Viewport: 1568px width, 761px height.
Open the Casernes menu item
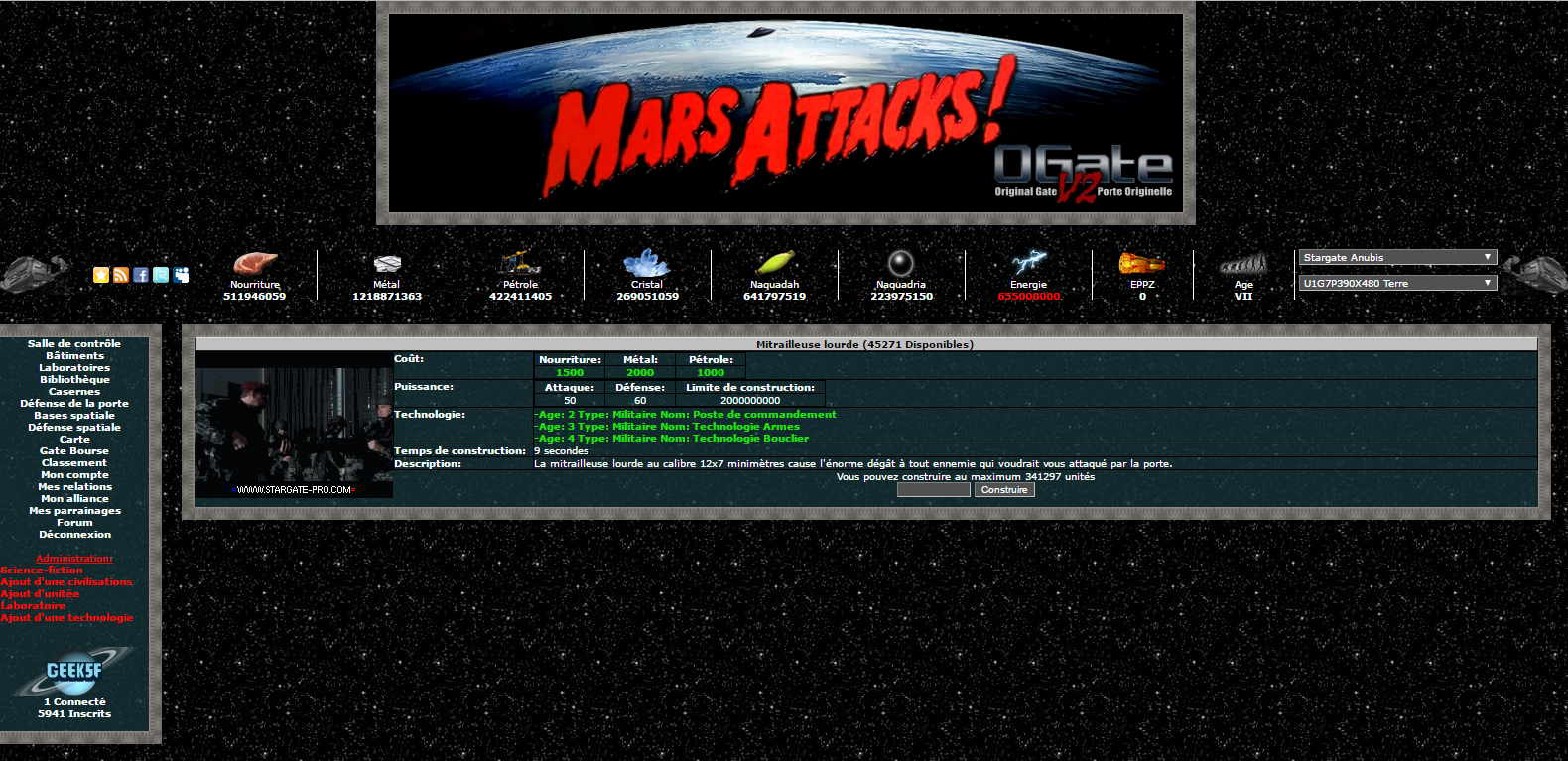(74, 392)
